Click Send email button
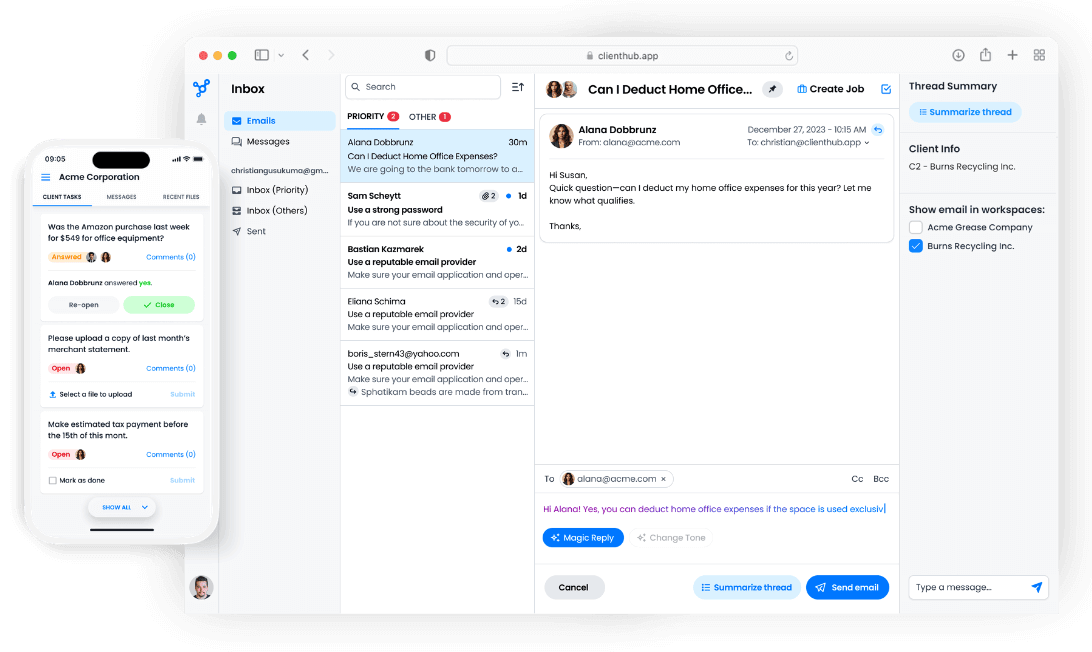The image size is (1092, 652). [x=847, y=587]
